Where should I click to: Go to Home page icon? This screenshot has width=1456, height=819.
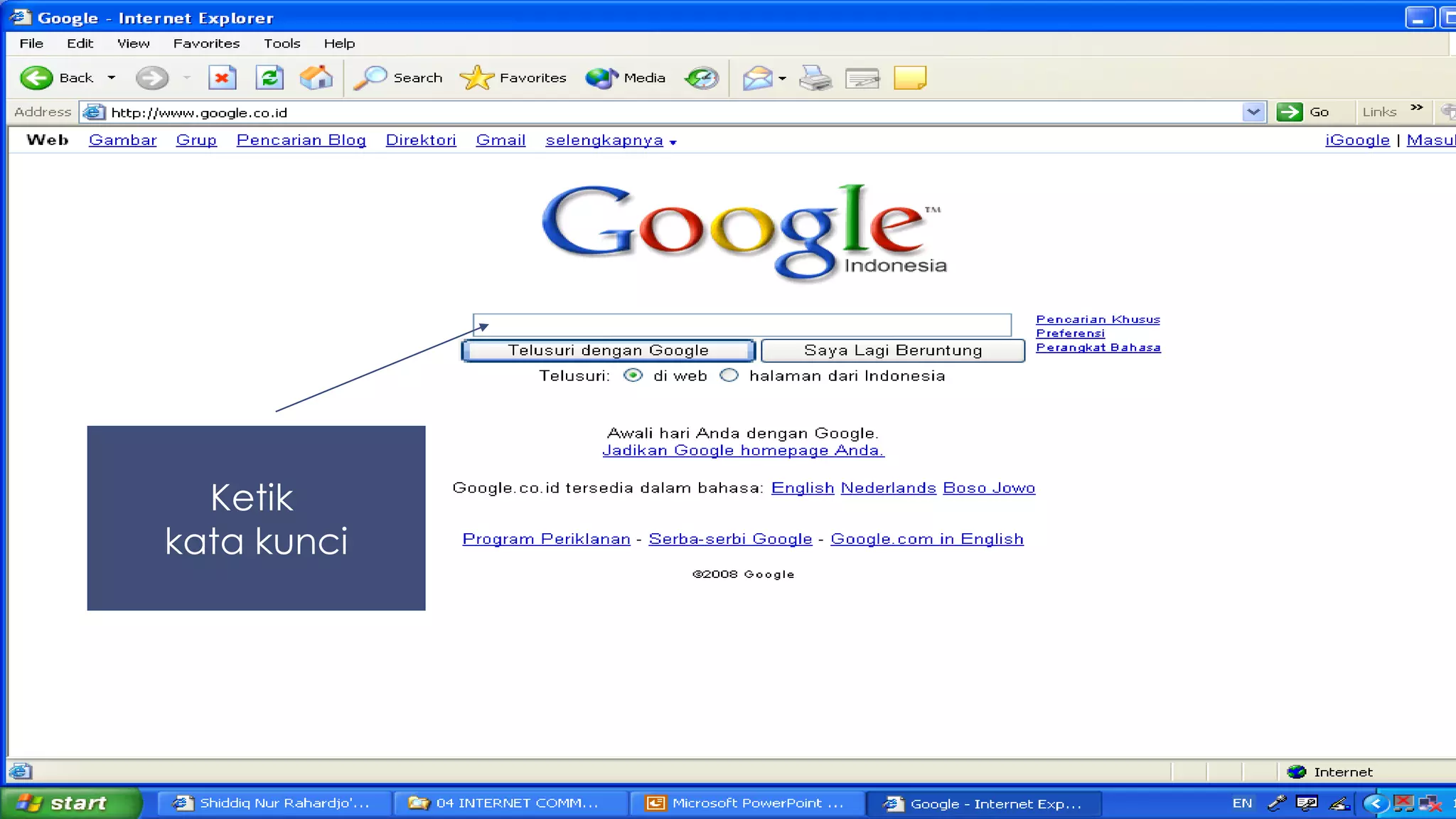click(316, 77)
